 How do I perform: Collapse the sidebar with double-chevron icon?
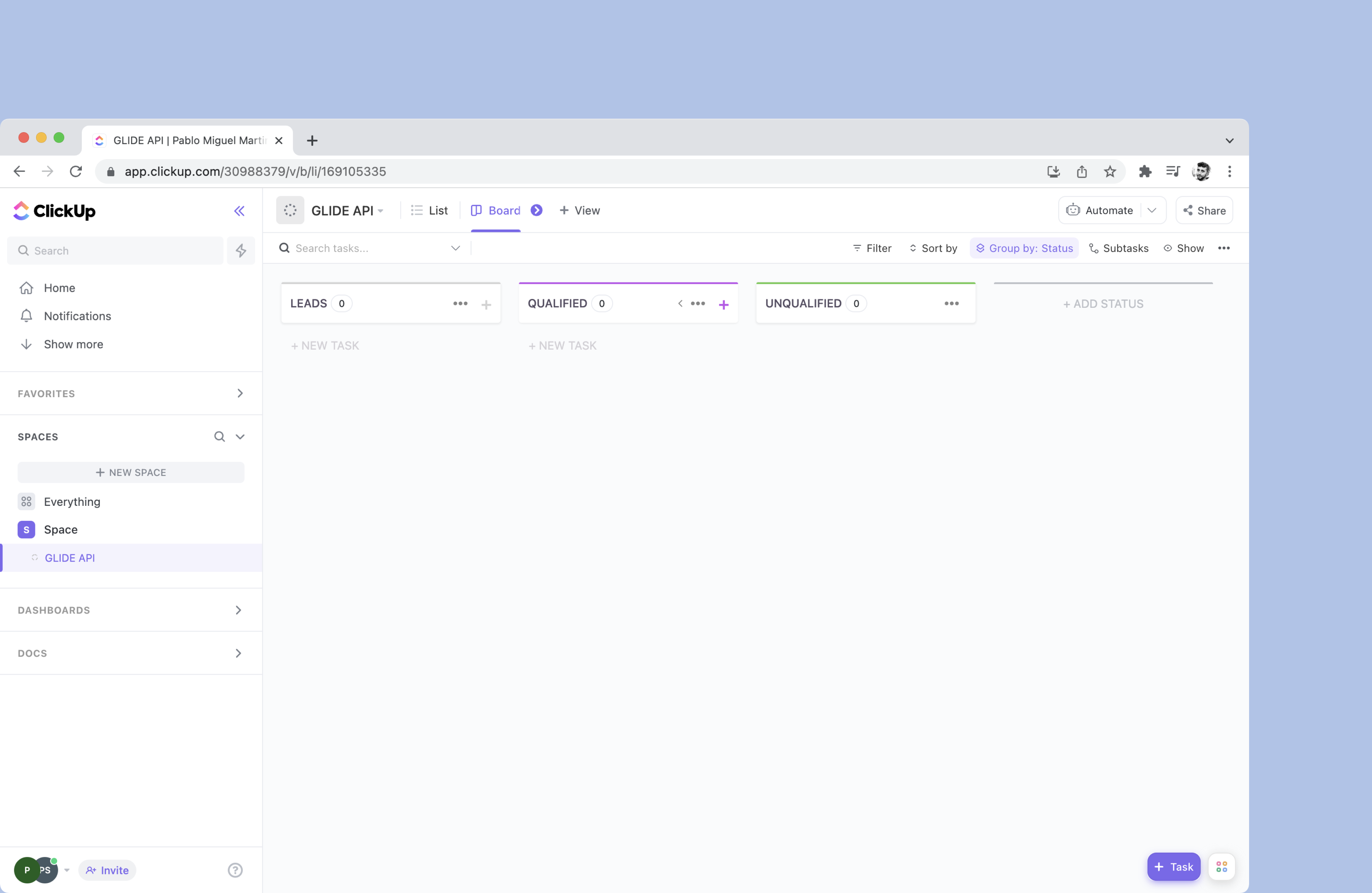click(x=239, y=211)
